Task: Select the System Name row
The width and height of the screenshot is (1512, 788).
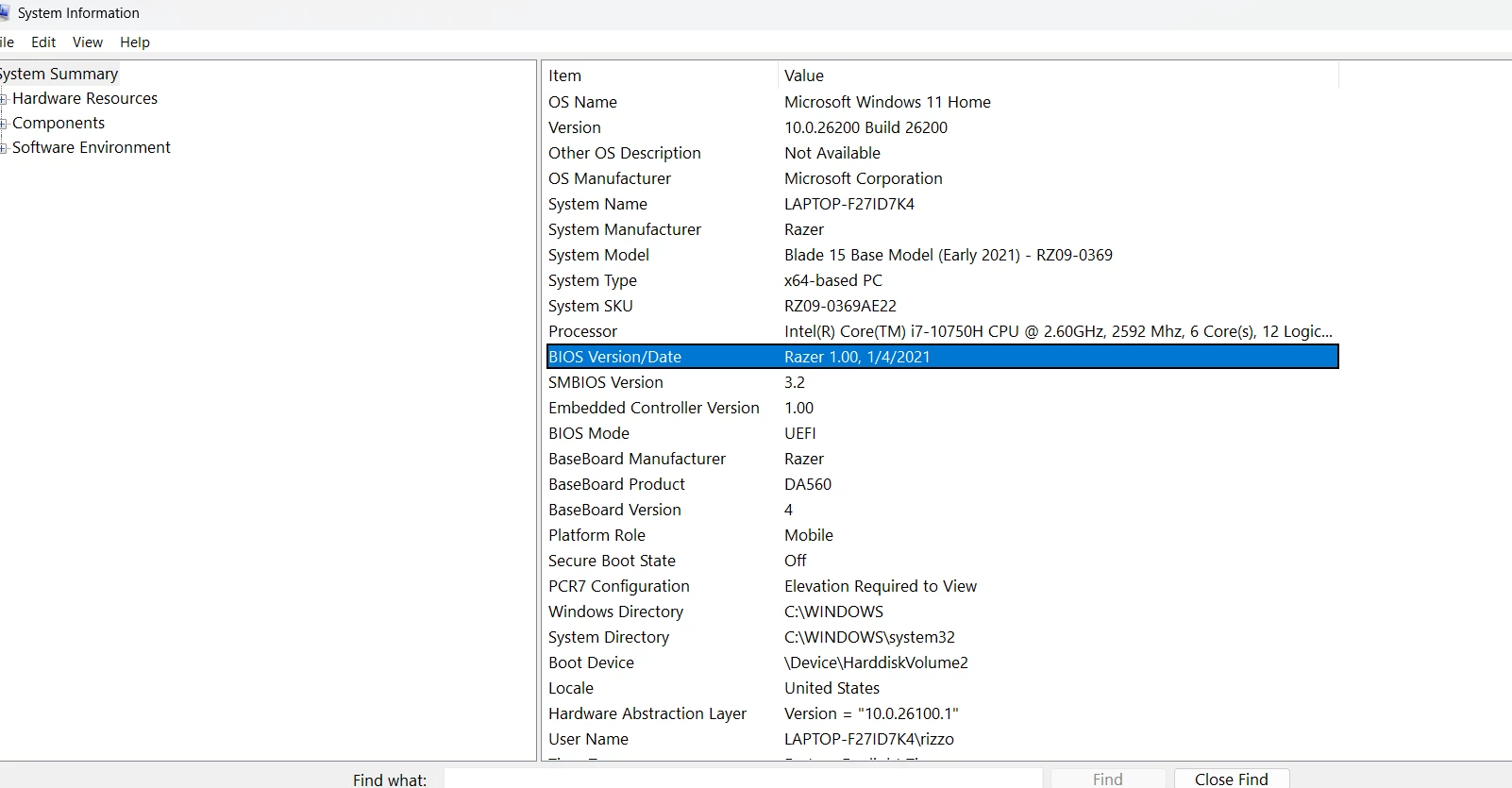Action: pyautogui.click(x=942, y=204)
